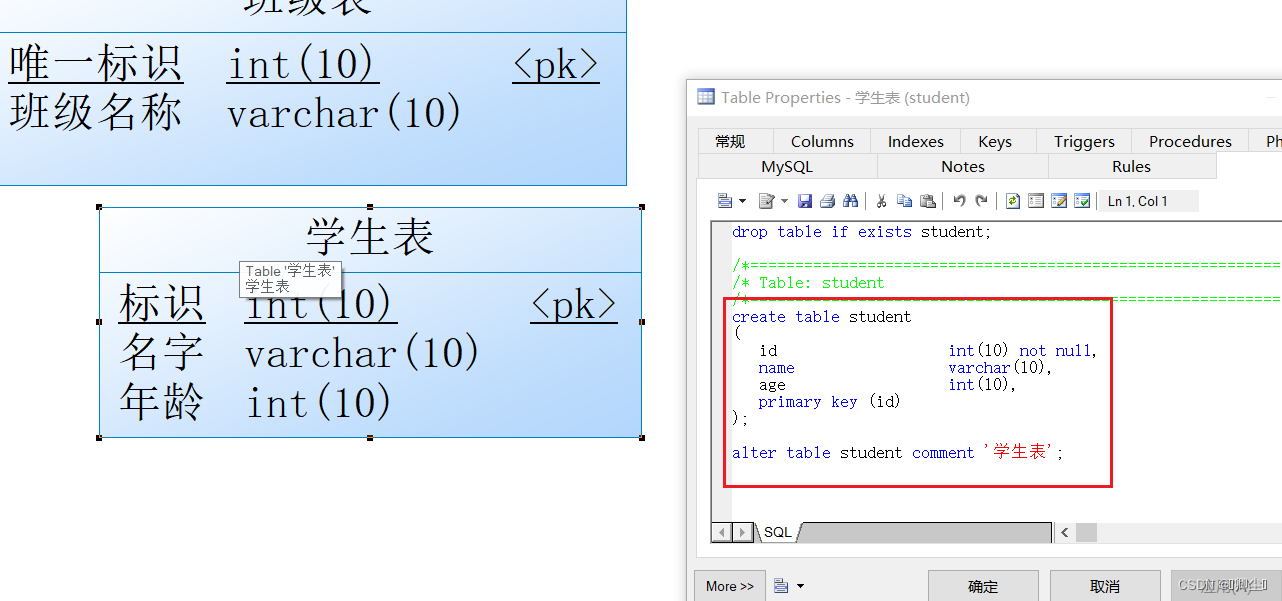Expand advanced options with More button
Viewport: 1282px width, 601px height.
729,586
